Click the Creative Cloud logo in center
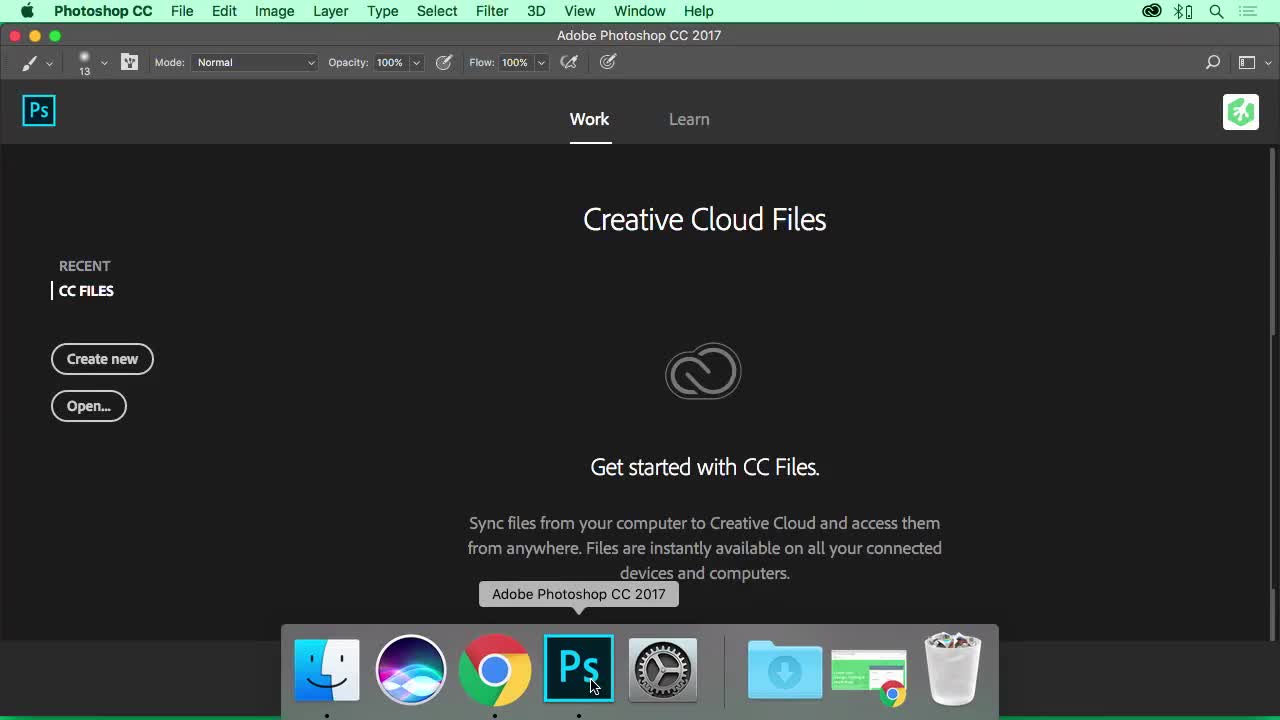The width and height of the screenshot is (1280, 720). (703, 371)
